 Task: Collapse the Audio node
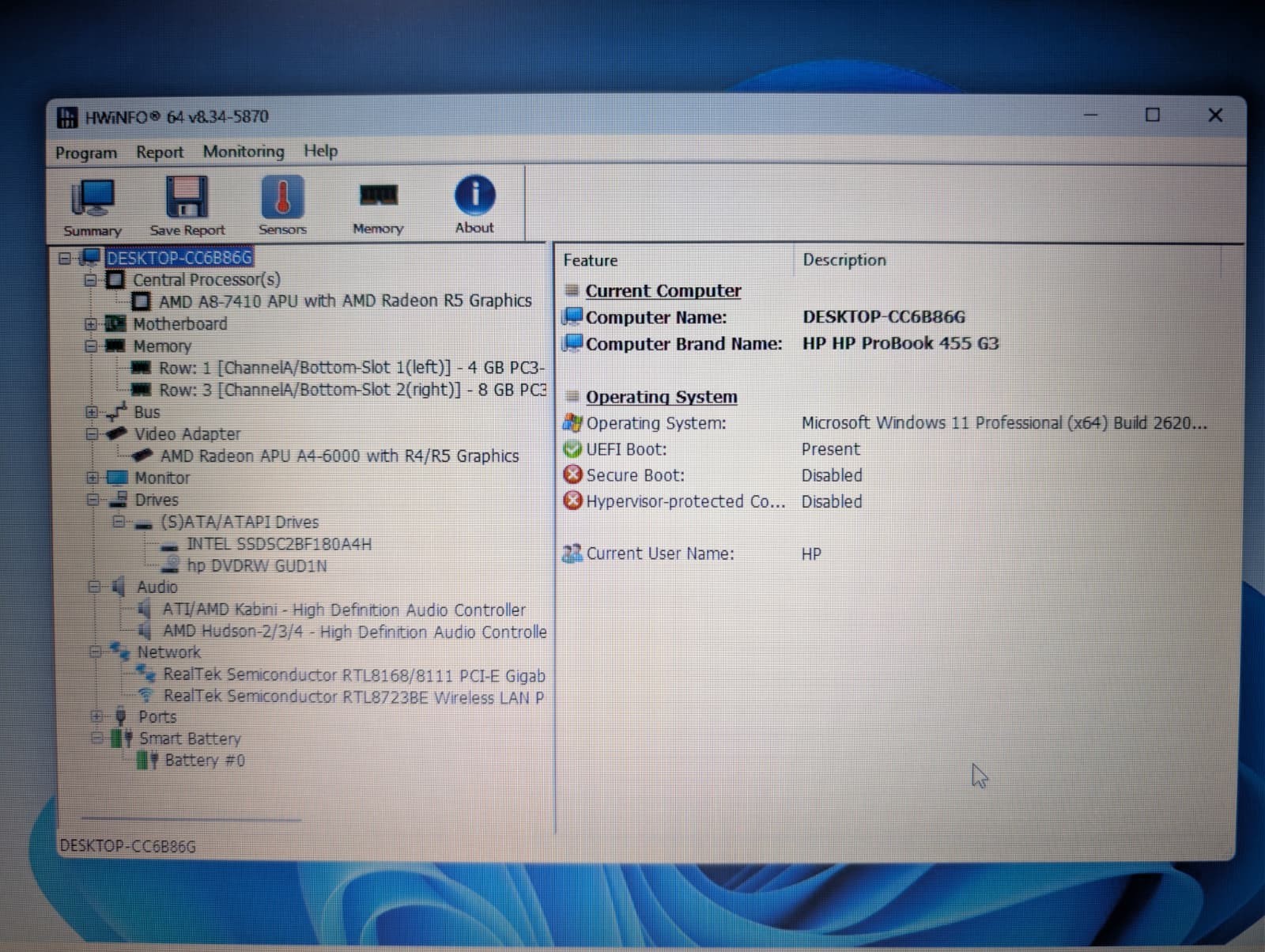(x=94, y=587)
